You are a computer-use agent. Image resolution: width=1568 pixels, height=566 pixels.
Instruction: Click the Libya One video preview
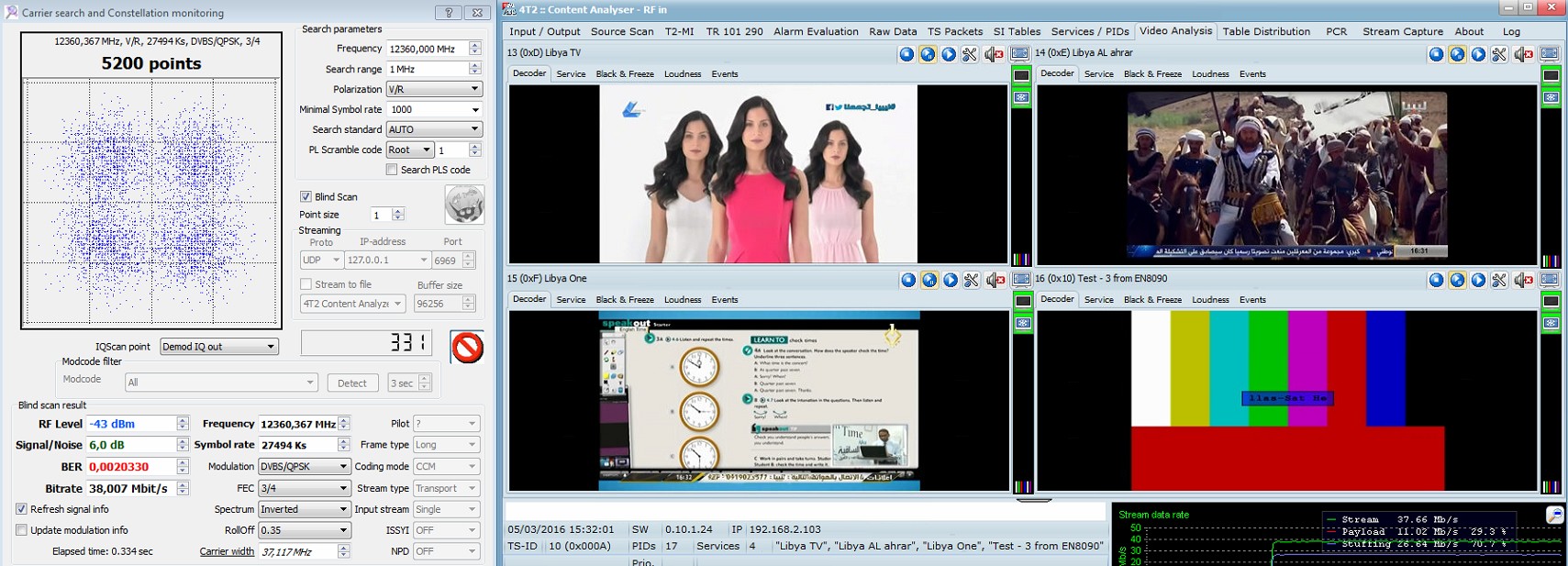[759, 401]
